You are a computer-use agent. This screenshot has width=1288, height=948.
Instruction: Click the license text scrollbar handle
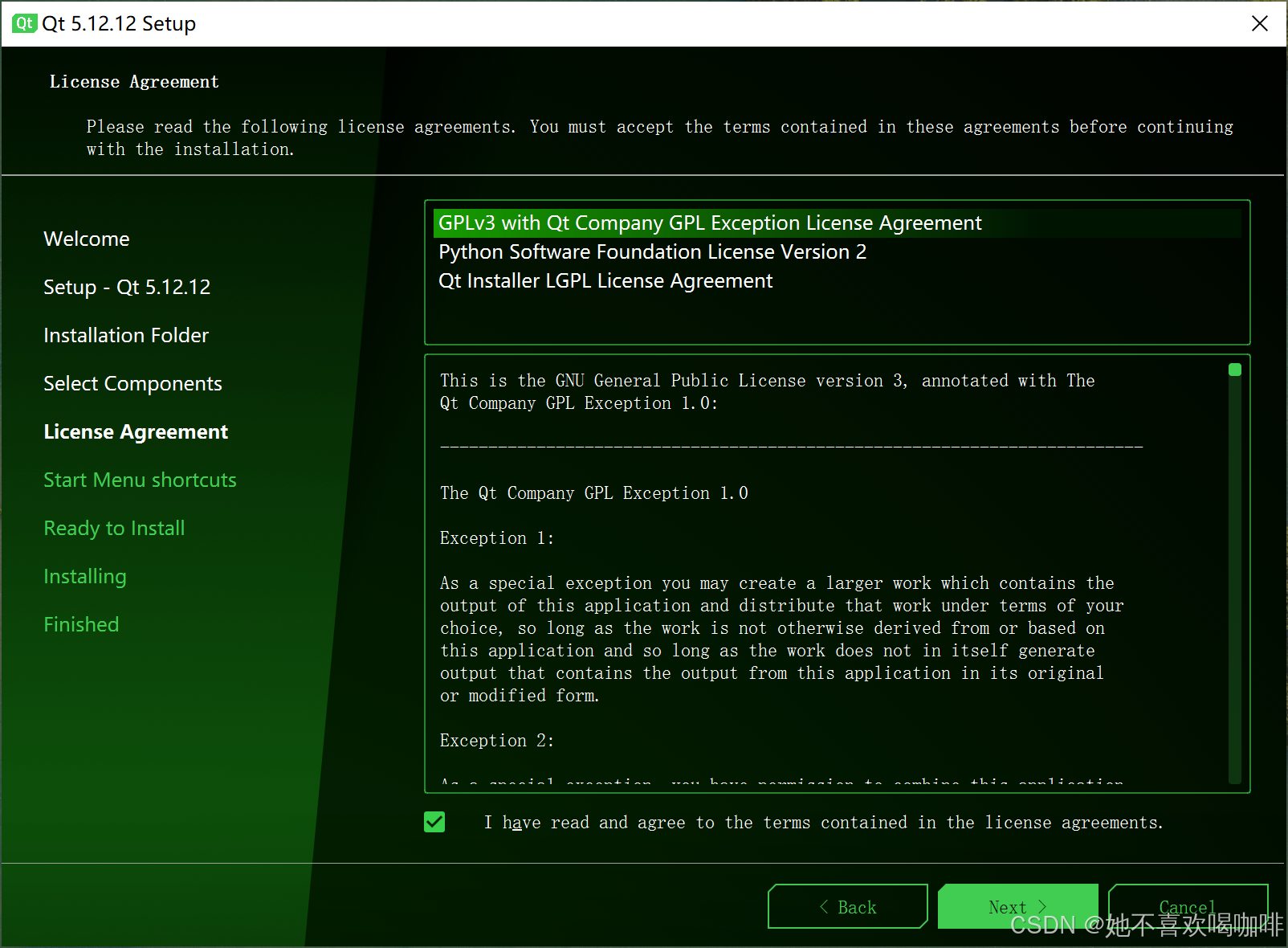point(1235,370)
